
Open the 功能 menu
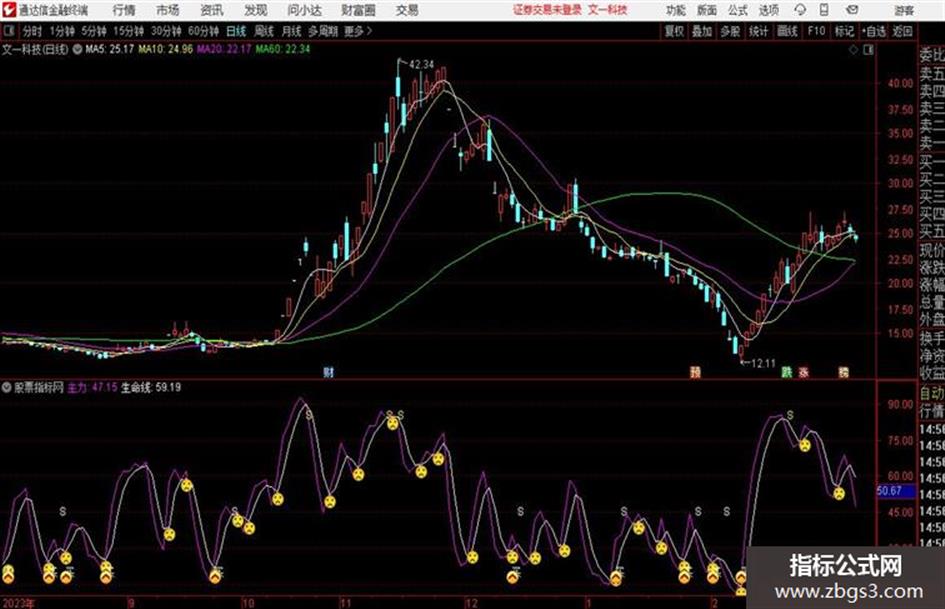coord(676,10)
